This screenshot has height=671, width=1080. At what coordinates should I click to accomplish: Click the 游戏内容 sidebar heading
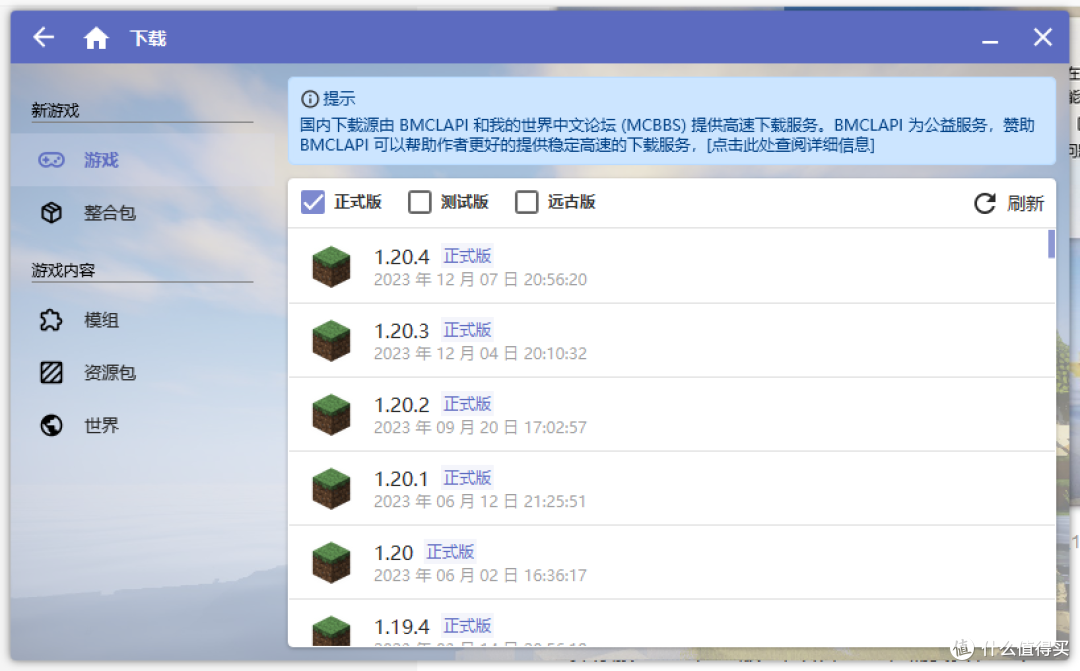tap(63, 270)
